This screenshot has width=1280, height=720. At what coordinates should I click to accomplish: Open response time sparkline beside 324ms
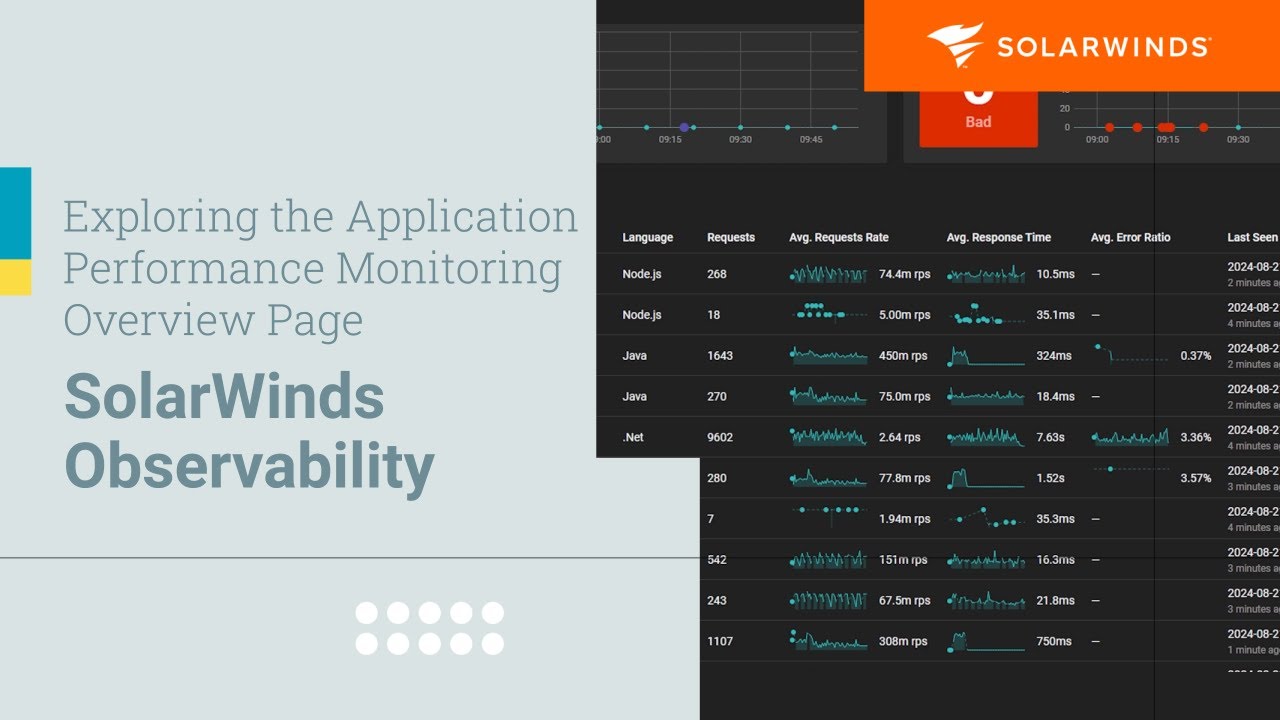tap(986, 356)
